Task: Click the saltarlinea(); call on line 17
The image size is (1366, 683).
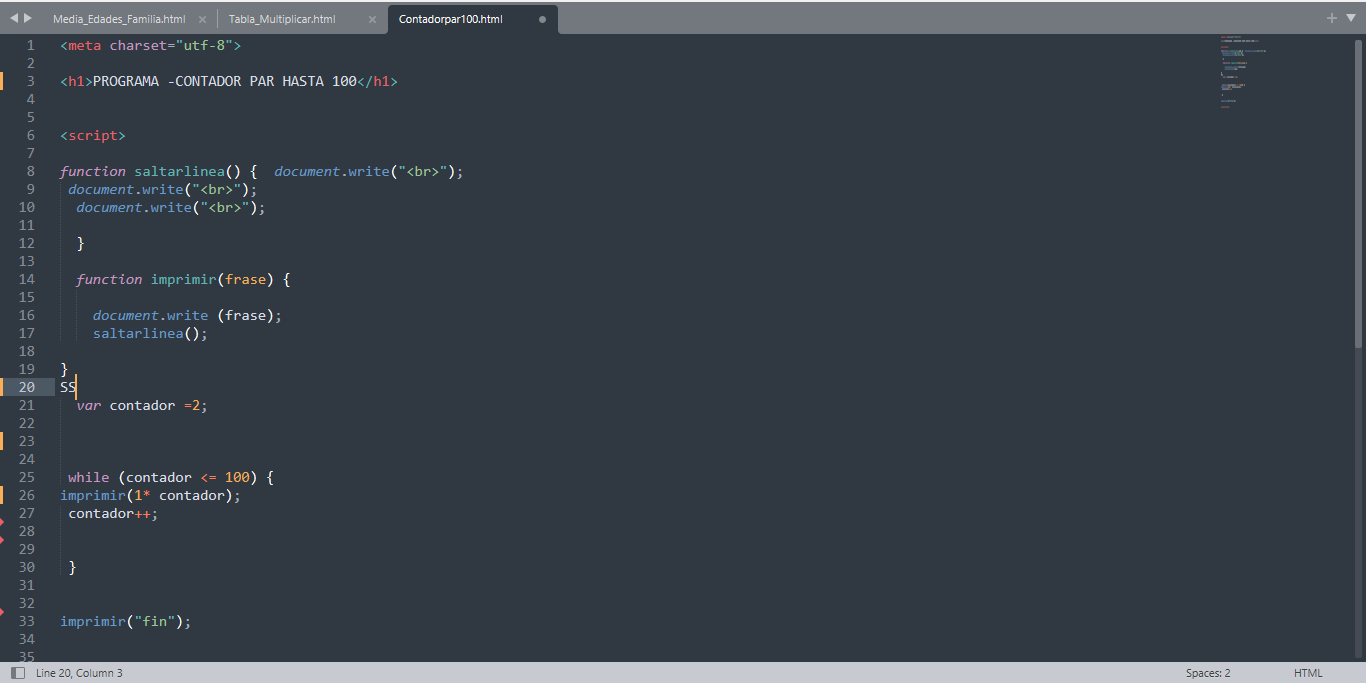Action: (151, 333)
